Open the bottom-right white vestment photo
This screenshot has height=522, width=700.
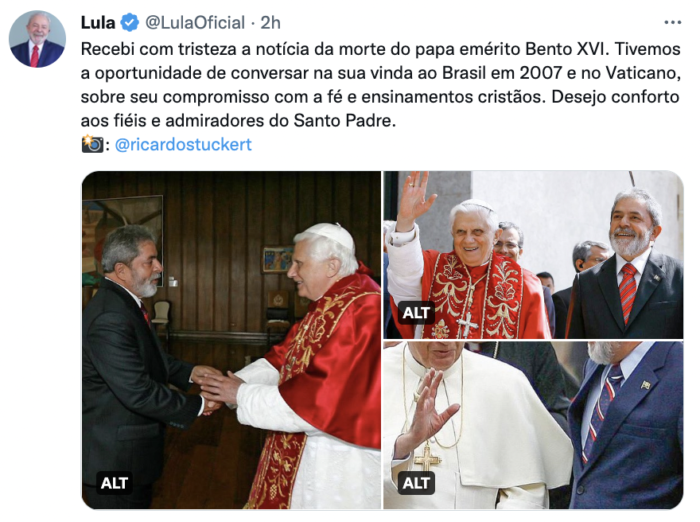point(533,425)
